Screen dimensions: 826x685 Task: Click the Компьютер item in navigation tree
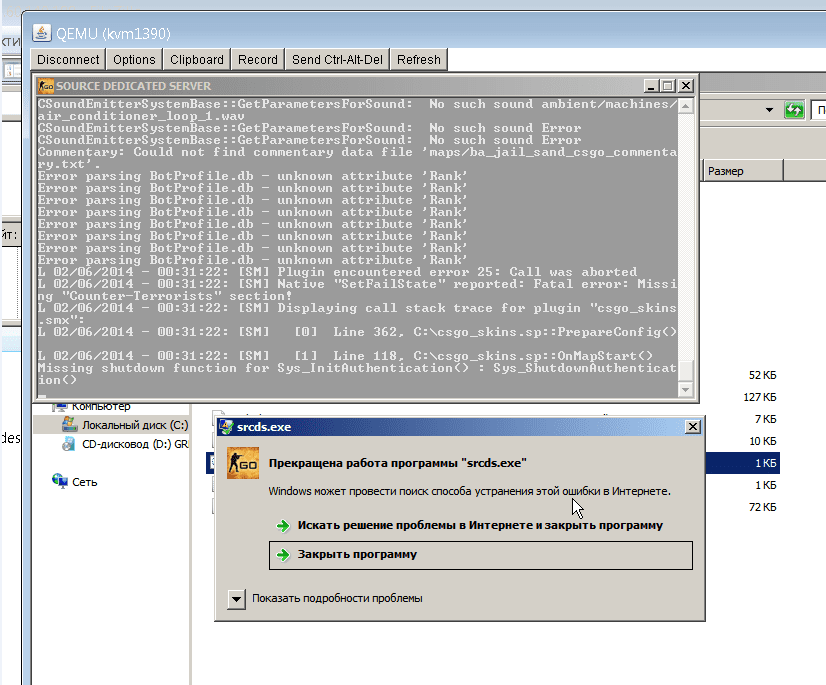(x=101, y=406)
